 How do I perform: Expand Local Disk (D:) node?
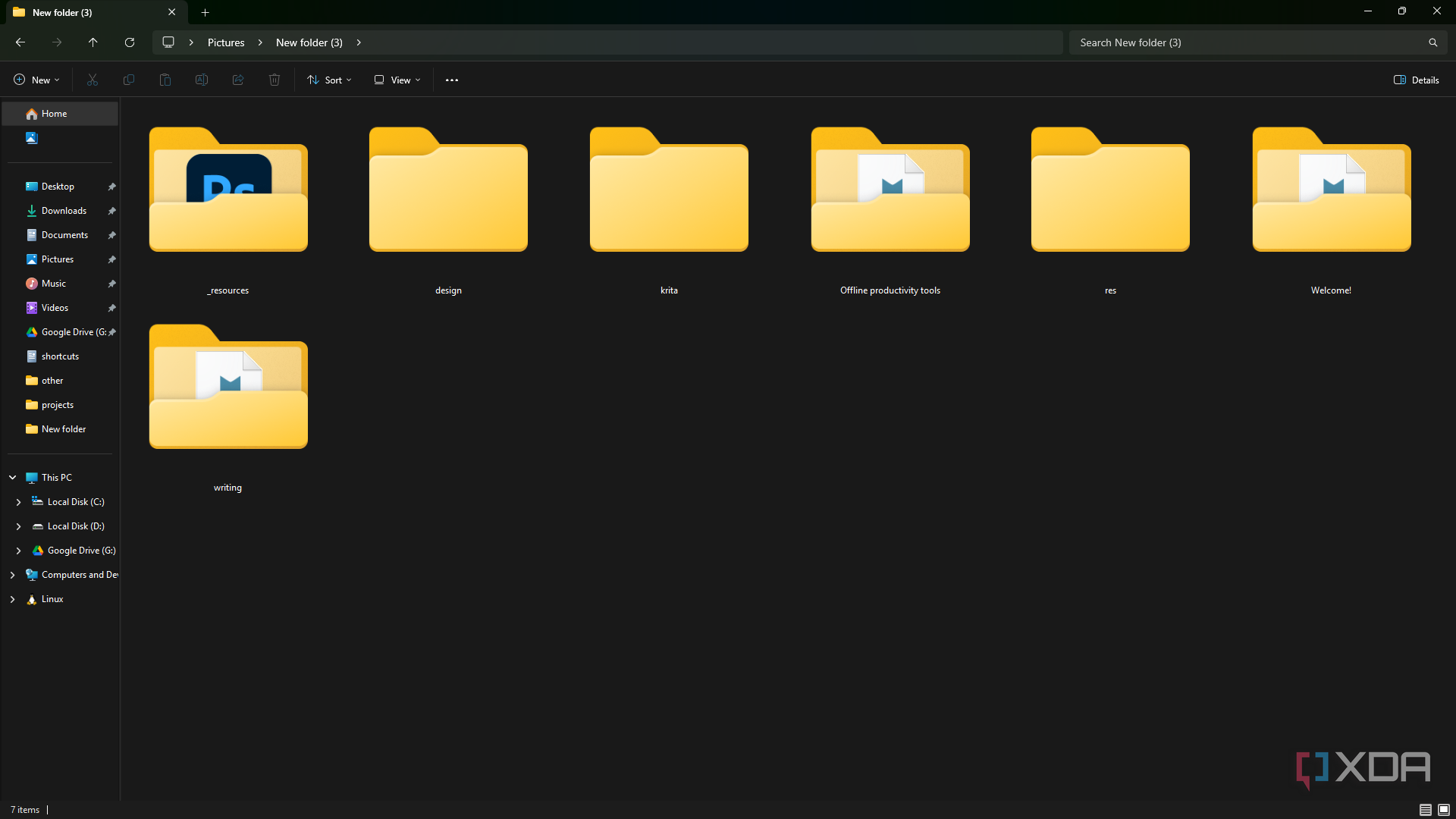click(x=19, y=526)
